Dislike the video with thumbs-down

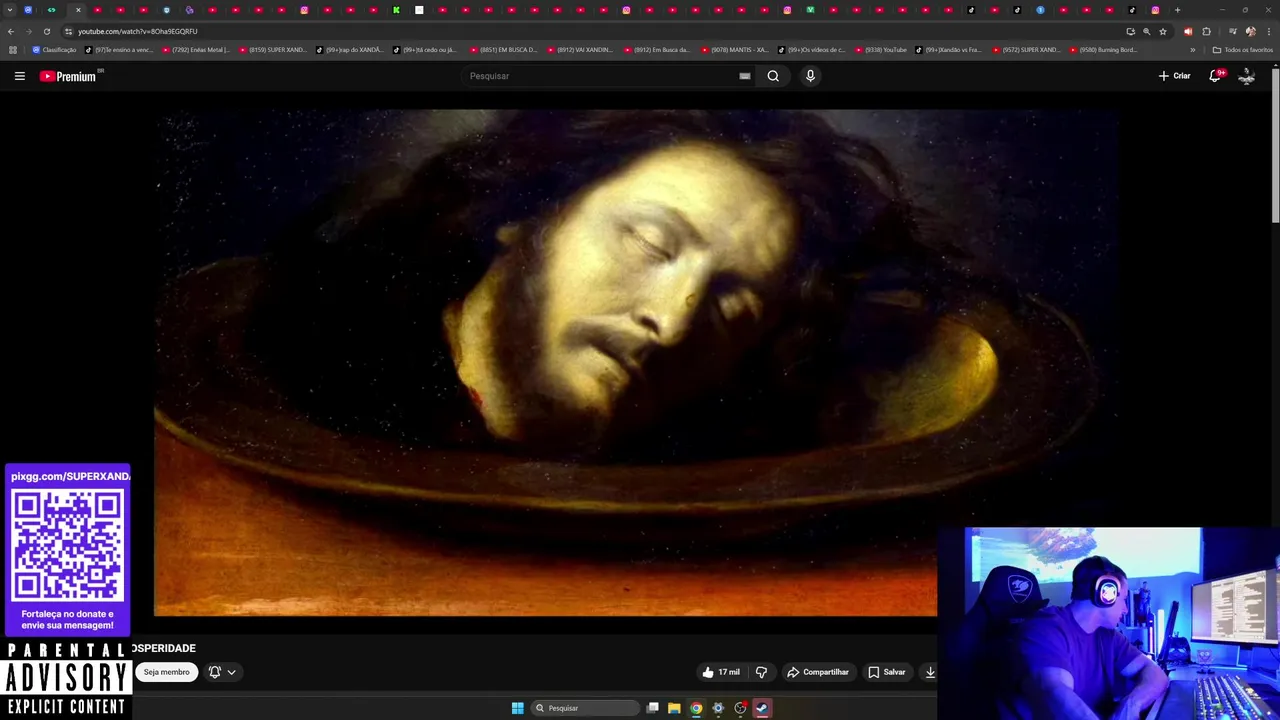[761, 672]
